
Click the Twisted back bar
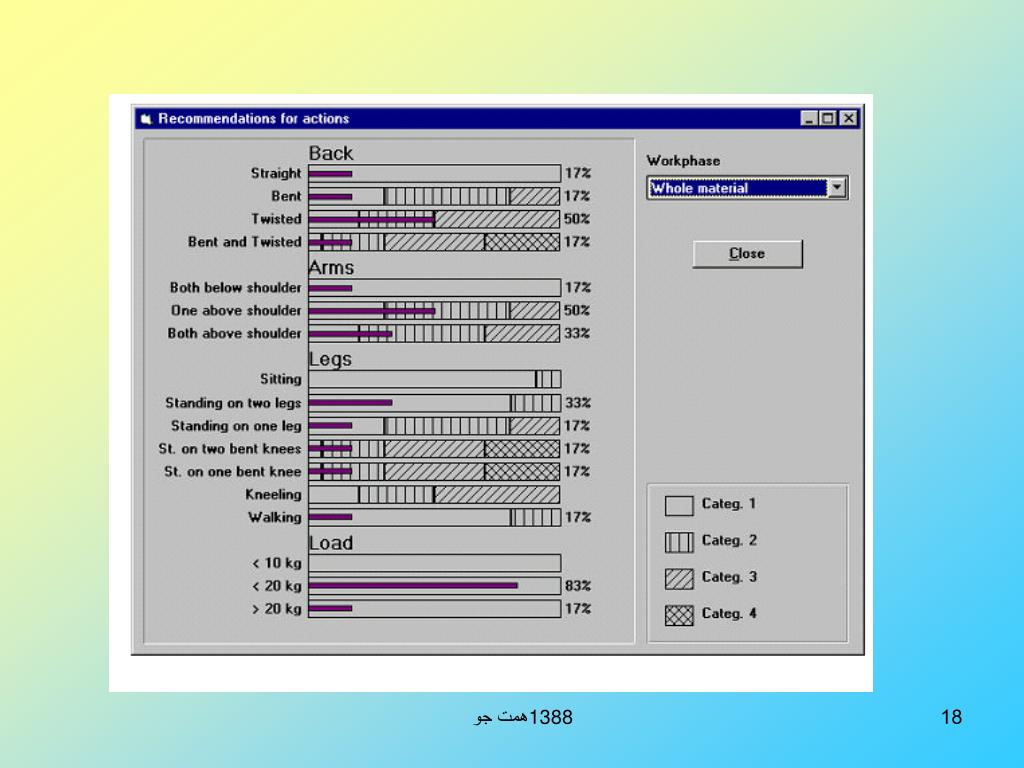click(434, 219)
